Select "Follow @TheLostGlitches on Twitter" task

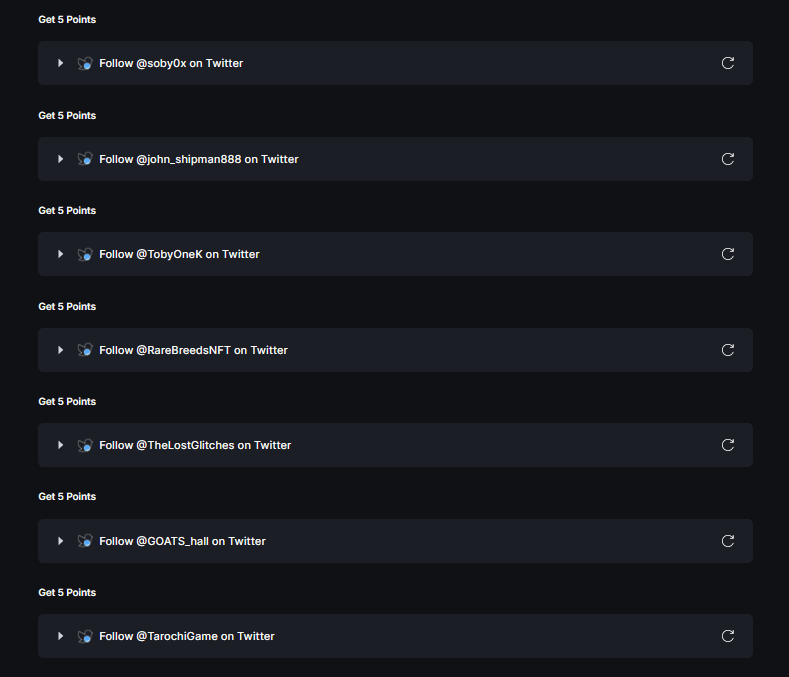[x=195, y=445]
